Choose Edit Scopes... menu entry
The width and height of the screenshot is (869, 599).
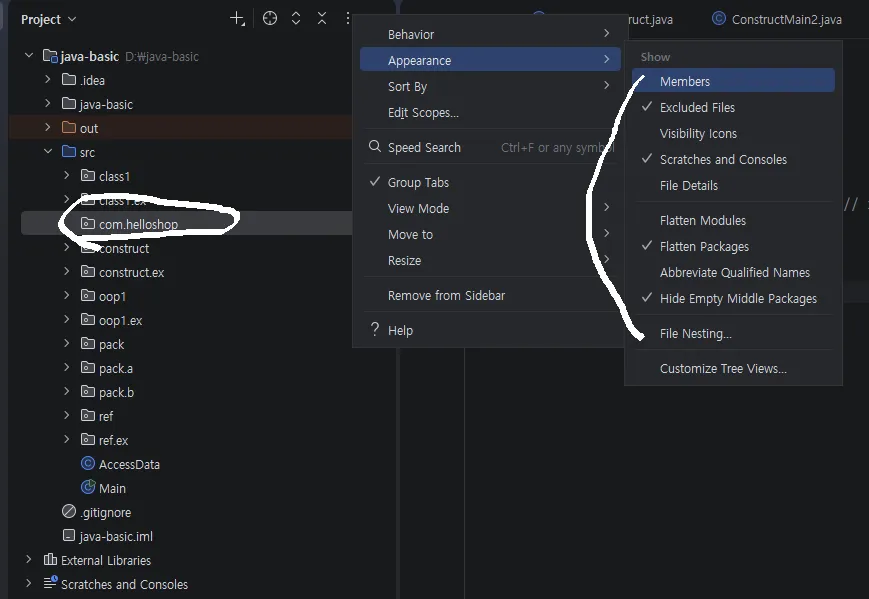click(490, 112)
